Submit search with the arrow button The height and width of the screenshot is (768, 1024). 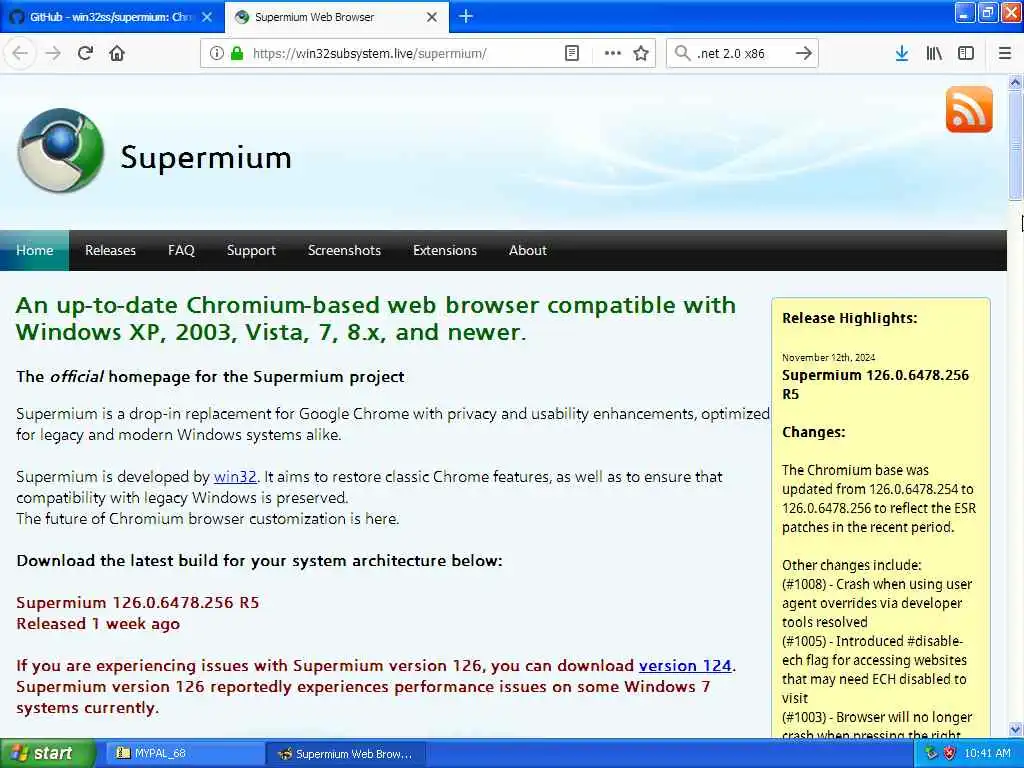point(803,53)
